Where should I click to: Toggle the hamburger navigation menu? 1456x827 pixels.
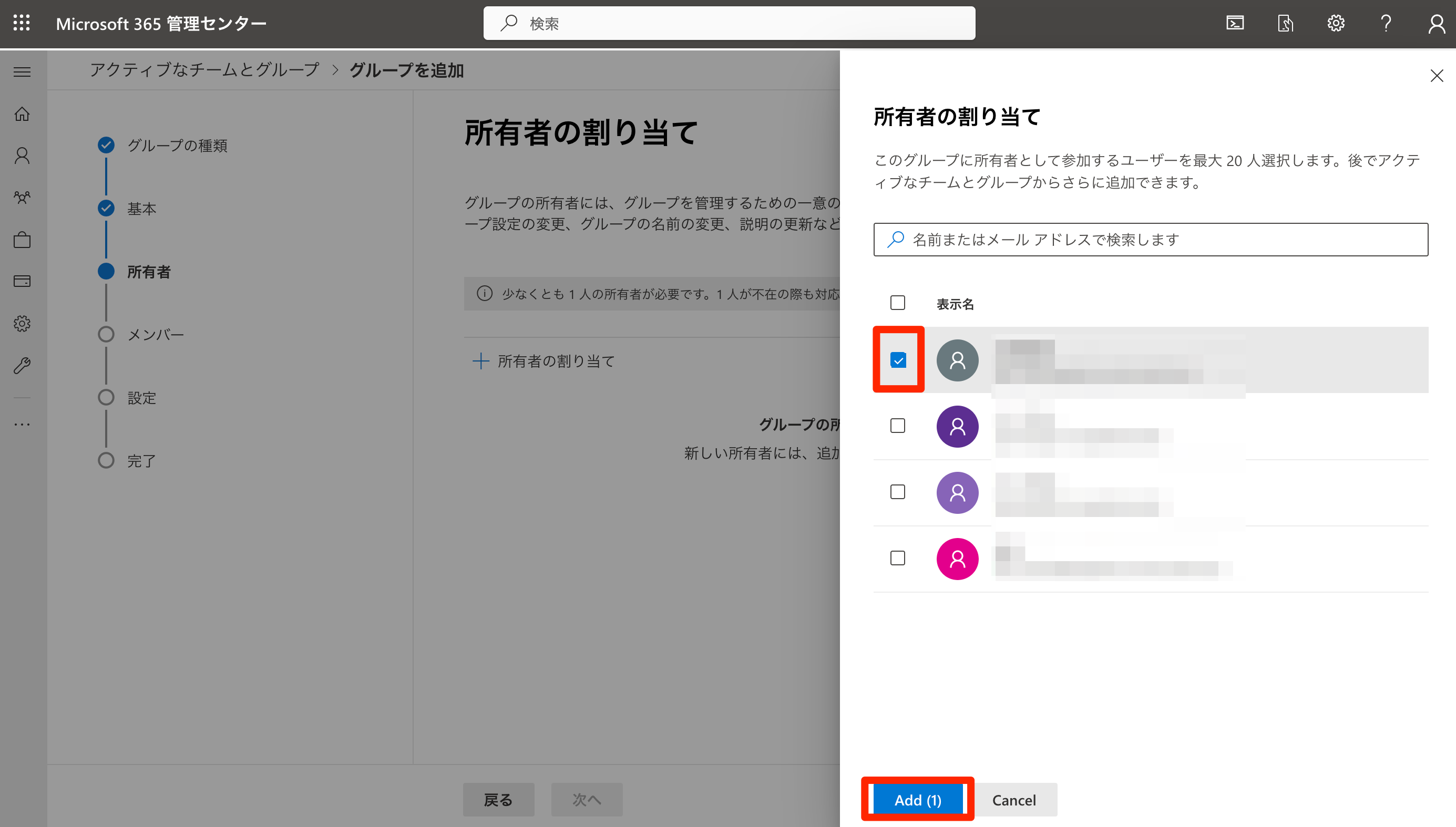[x=22, y=71]
